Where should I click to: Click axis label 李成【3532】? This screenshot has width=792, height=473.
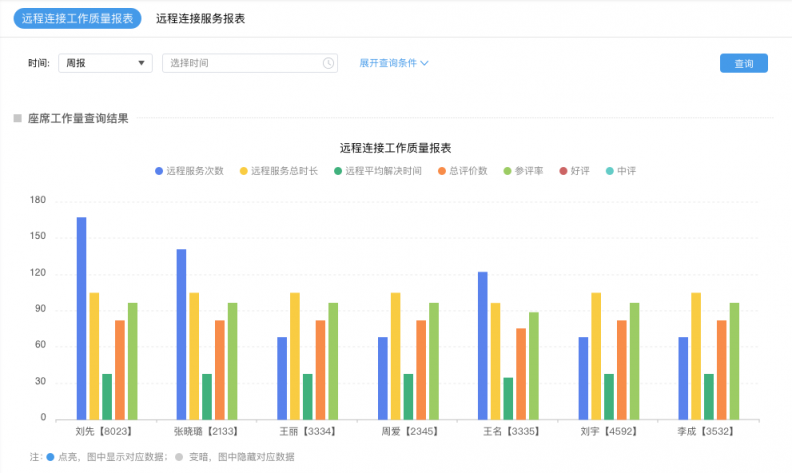[x=706, y=432]
